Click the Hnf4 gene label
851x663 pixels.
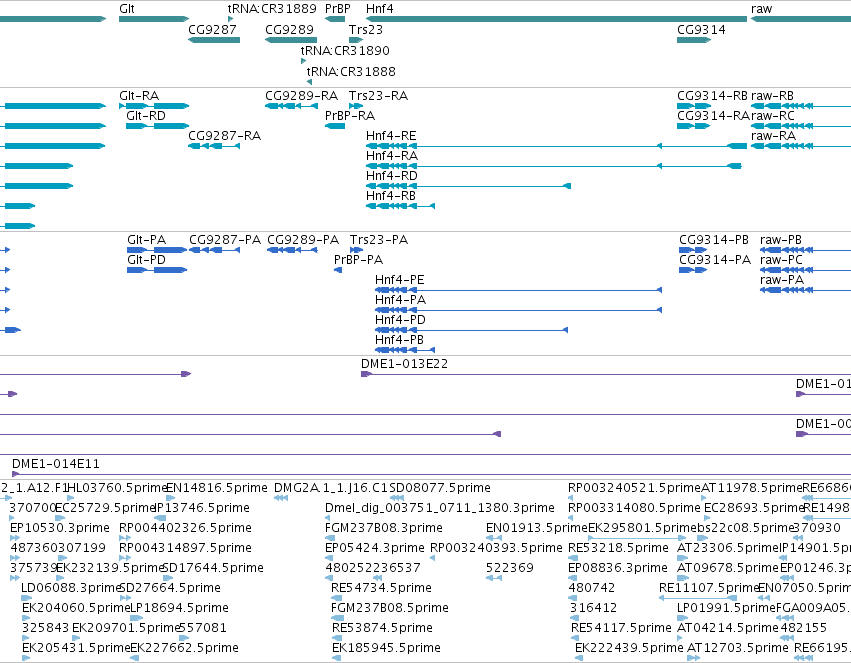379,9
